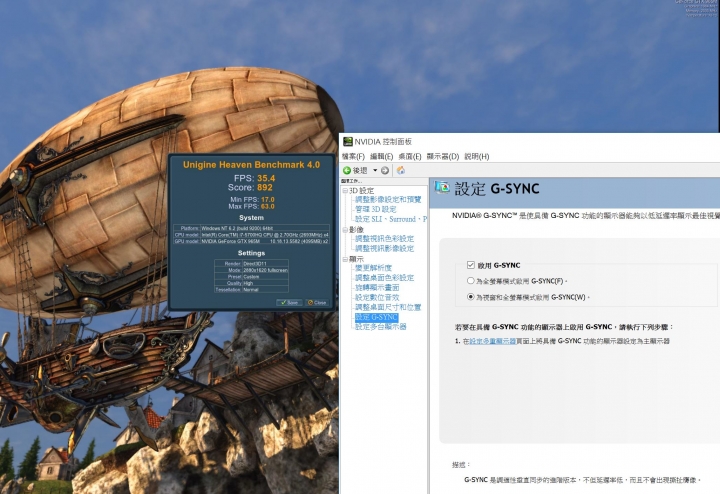The image size is (720, 494).
Task: Save the Heaven Benchmark results
Action: pos(289,303)
